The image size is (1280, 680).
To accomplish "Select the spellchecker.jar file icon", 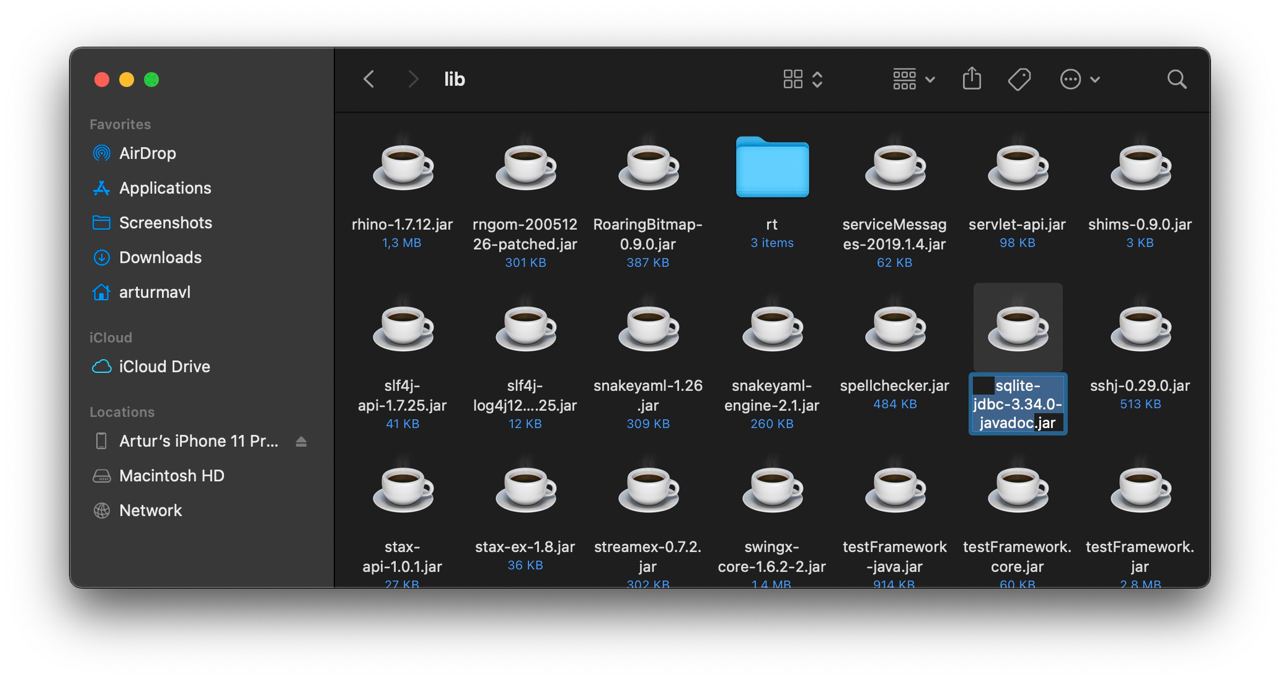I will pyautogui.click(x=895, y=327).
